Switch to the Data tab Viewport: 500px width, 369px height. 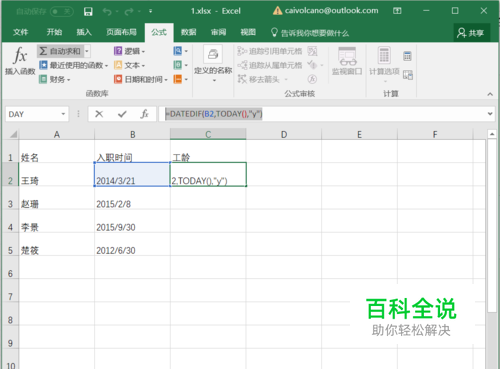pyautogui.click(x=188, y=32)
